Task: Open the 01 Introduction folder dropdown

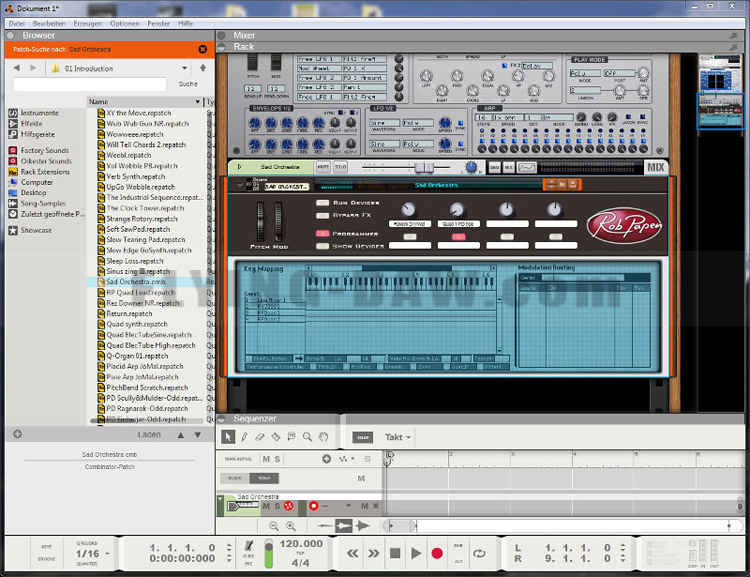Action: click(184, 68)
